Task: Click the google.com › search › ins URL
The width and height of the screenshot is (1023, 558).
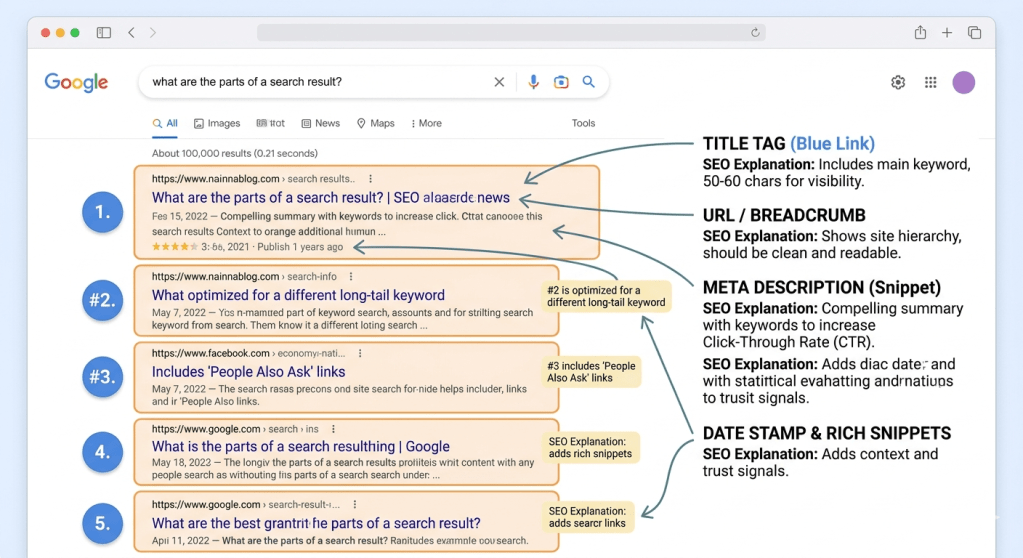Action: [235, 429]
